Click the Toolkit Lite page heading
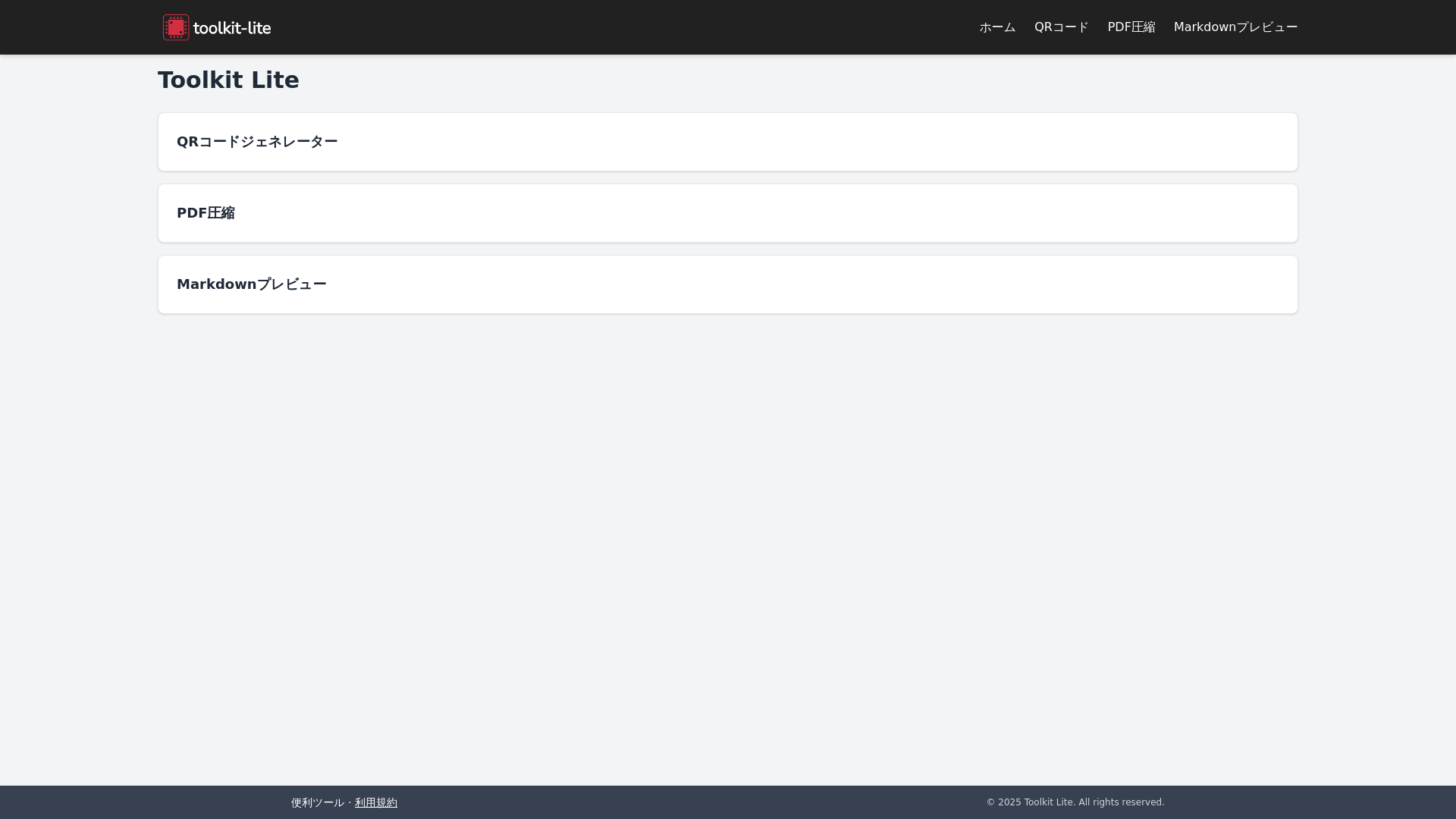 pyautogui.click(x=228, y=80)
